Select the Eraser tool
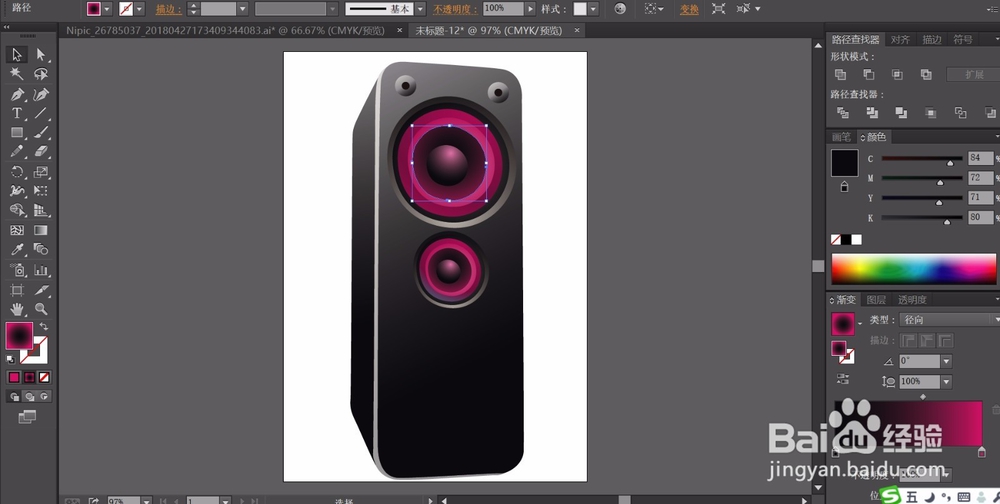 (x=41, y=152)
